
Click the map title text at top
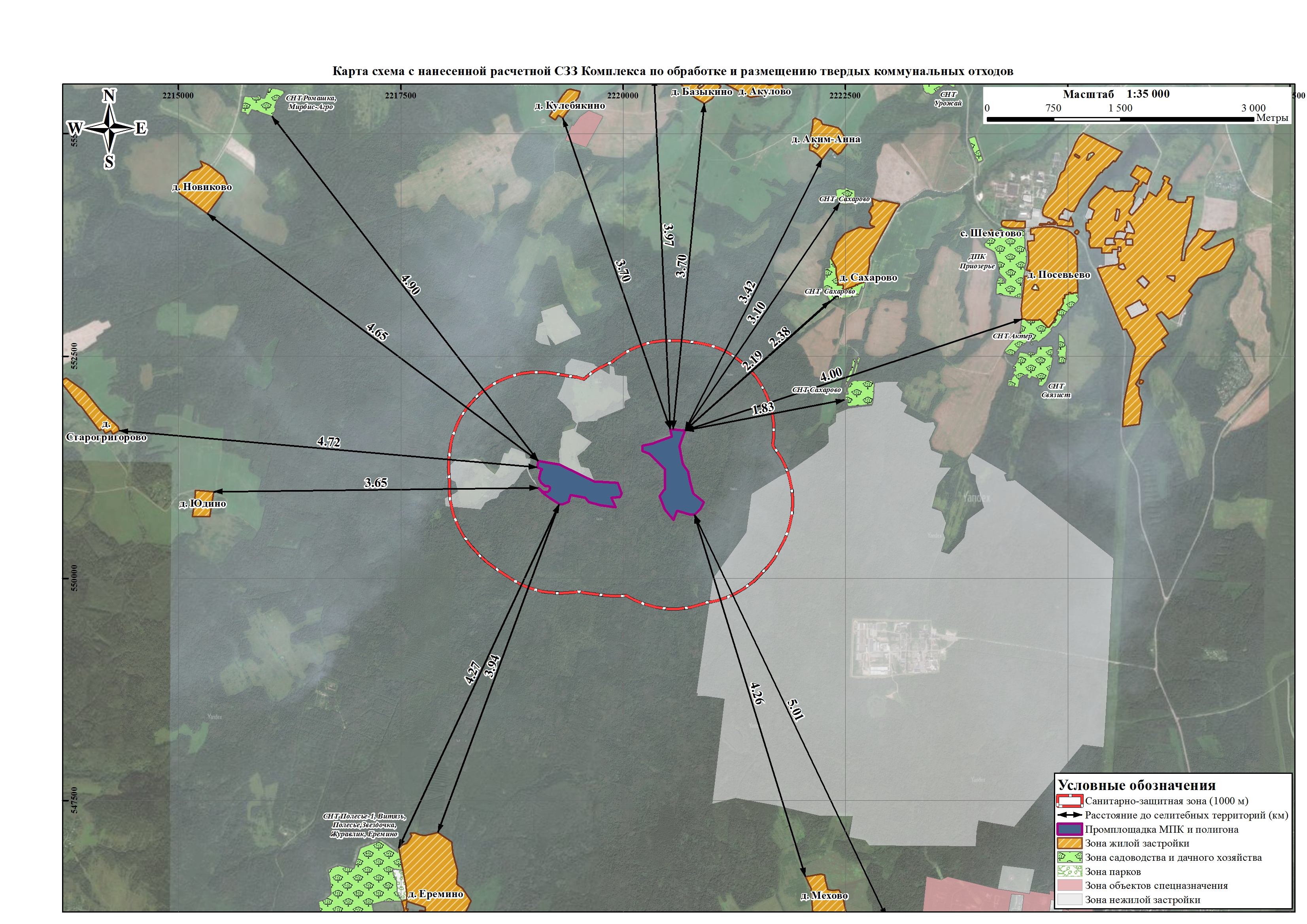click(673, 72)
